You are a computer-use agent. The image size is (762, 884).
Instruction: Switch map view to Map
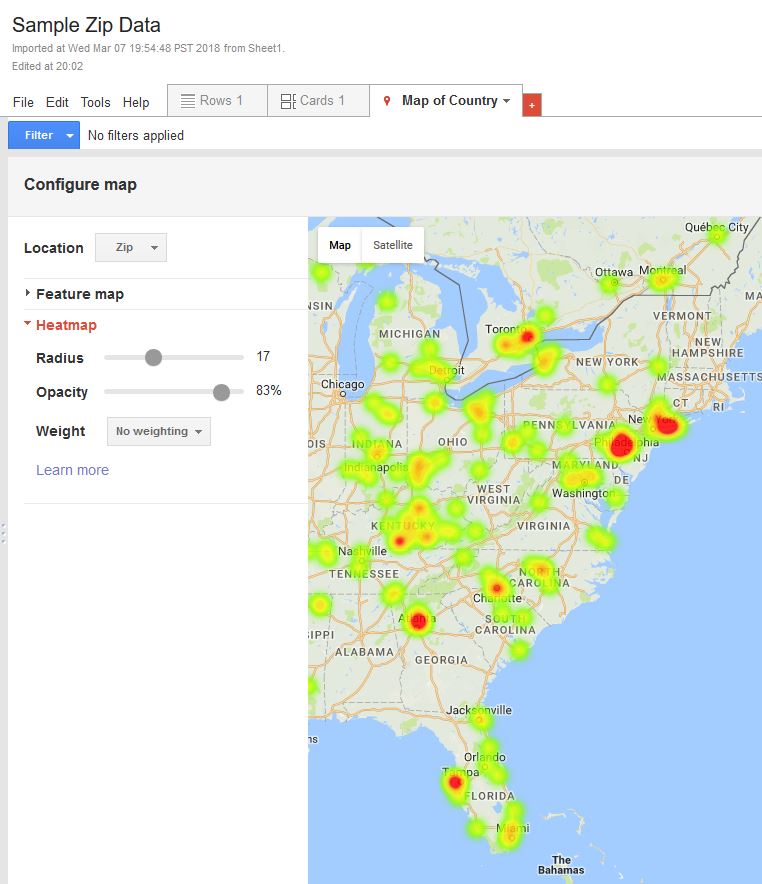[x=340, y=245]
